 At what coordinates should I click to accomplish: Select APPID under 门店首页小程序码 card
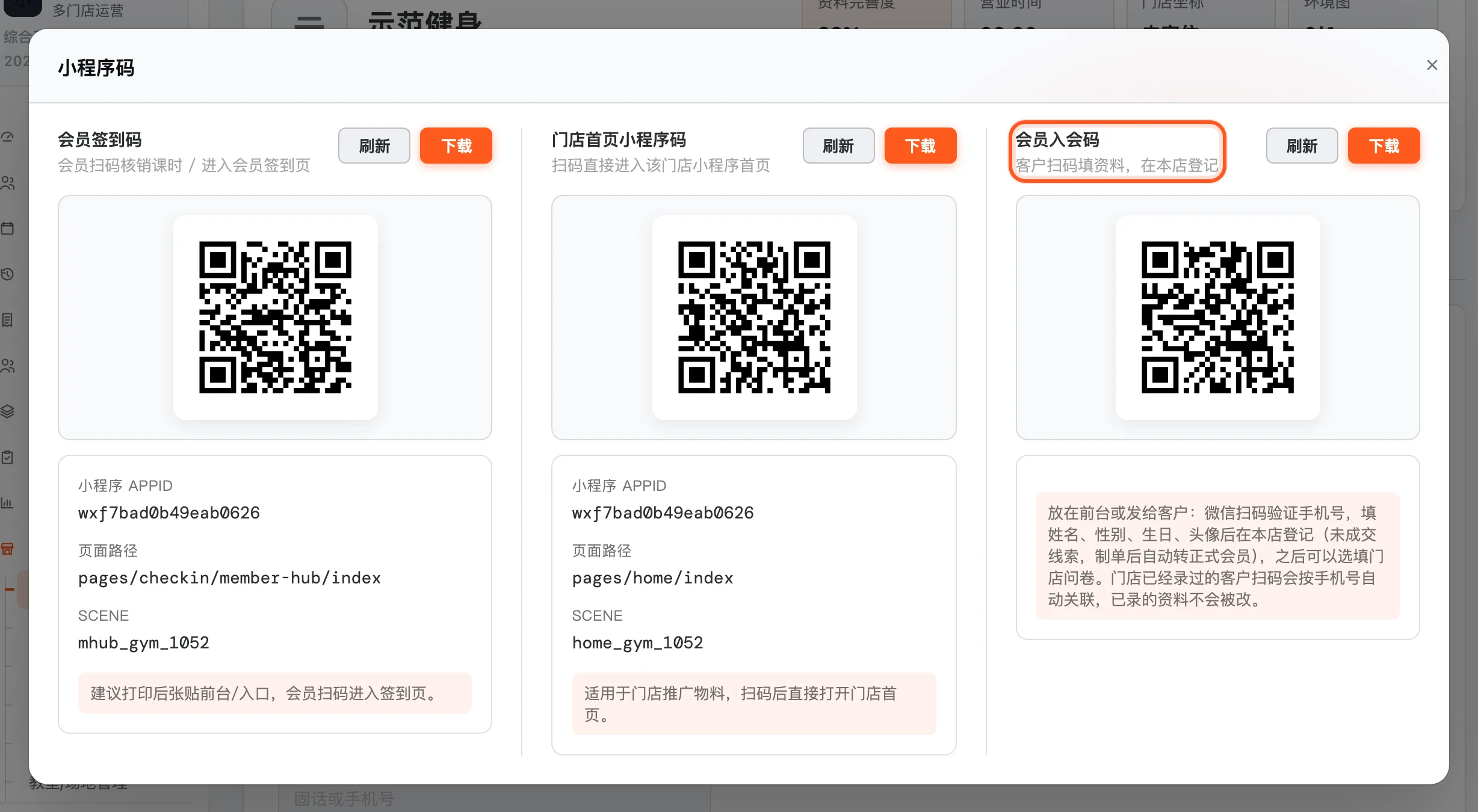click(663, 513)
